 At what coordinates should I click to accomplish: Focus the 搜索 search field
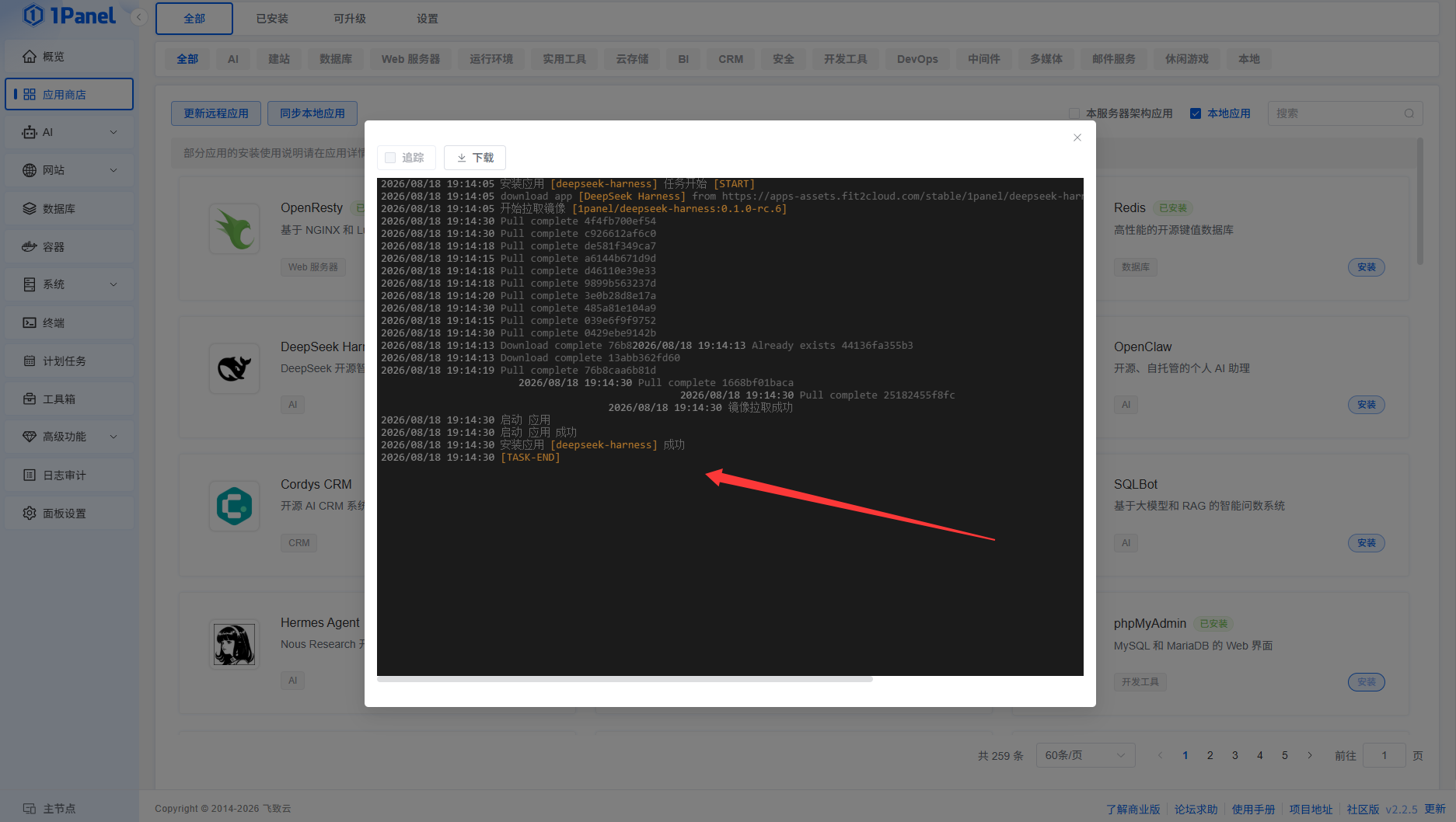pos(1346,113)
